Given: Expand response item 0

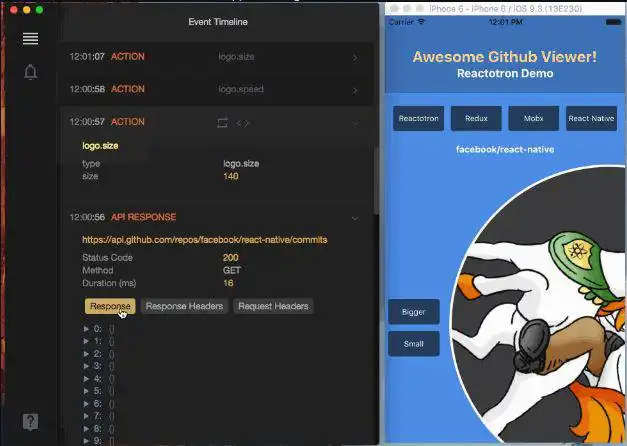Looking at the screenshot, I should (x=86, y=329).
